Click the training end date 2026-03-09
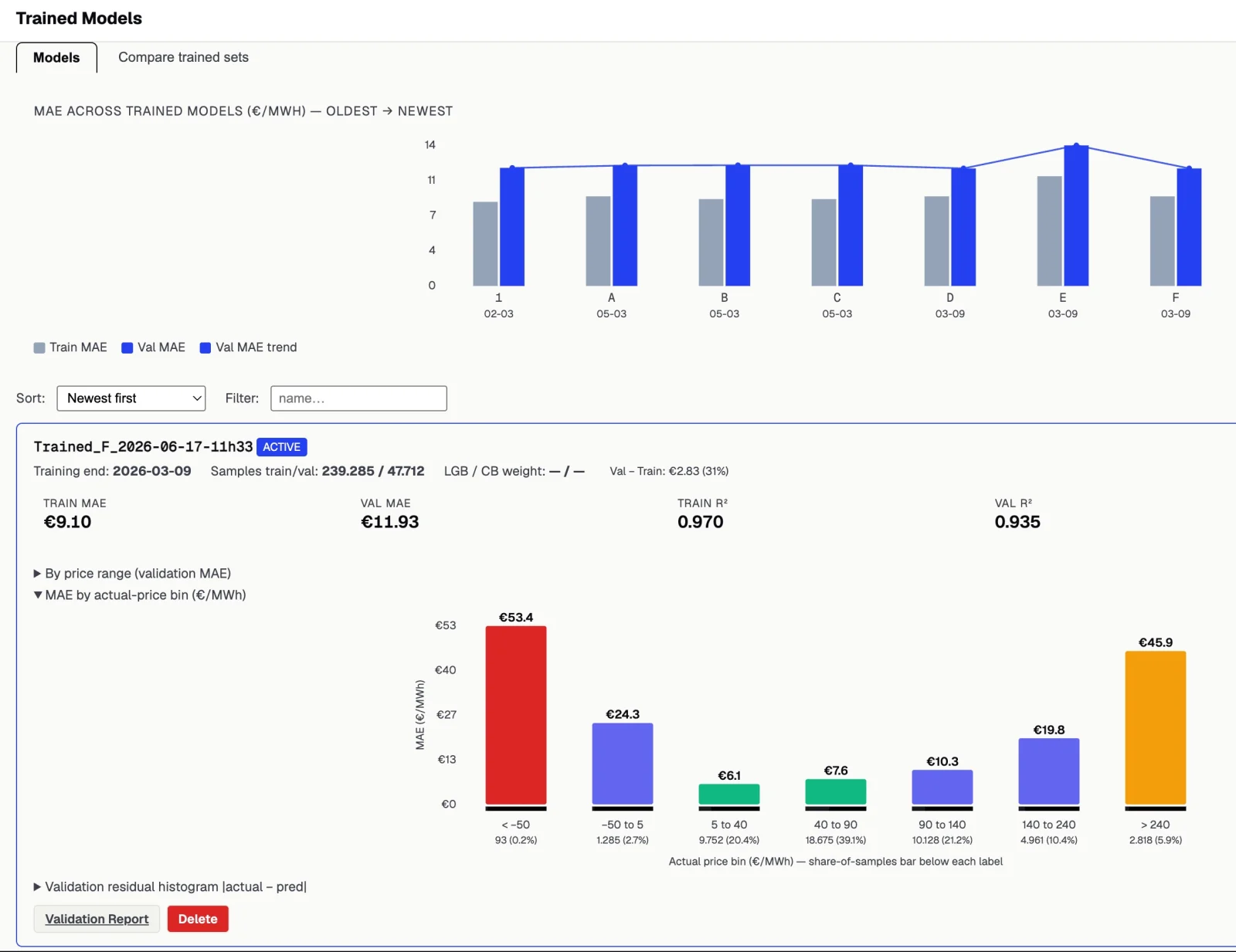The height and width of the screenshot is (952, 1236). 152,471
